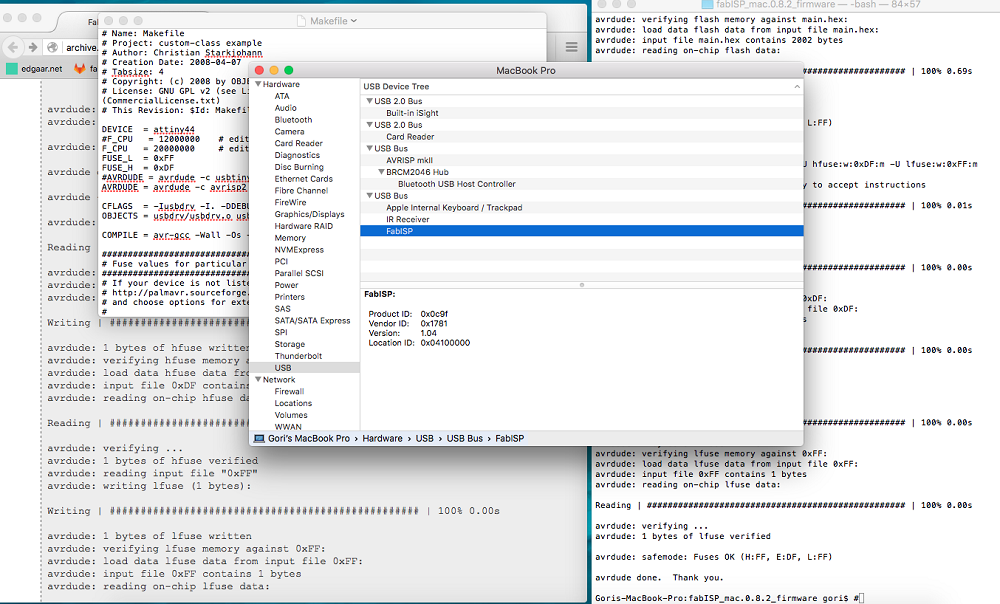Select WWAN under Network
1000x604 pixels.
click(288, 427)
